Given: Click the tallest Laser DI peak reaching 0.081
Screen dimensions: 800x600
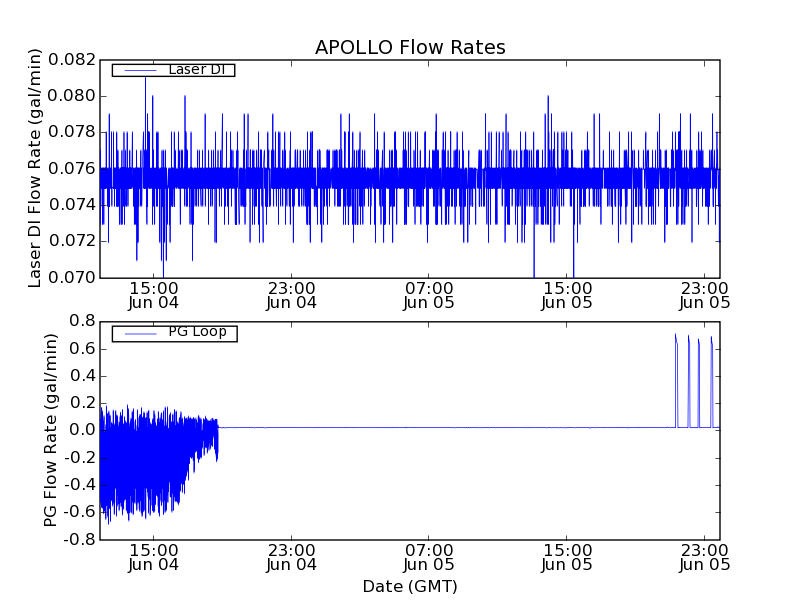Looking at the screenshot, I should (x=145, y=79).
